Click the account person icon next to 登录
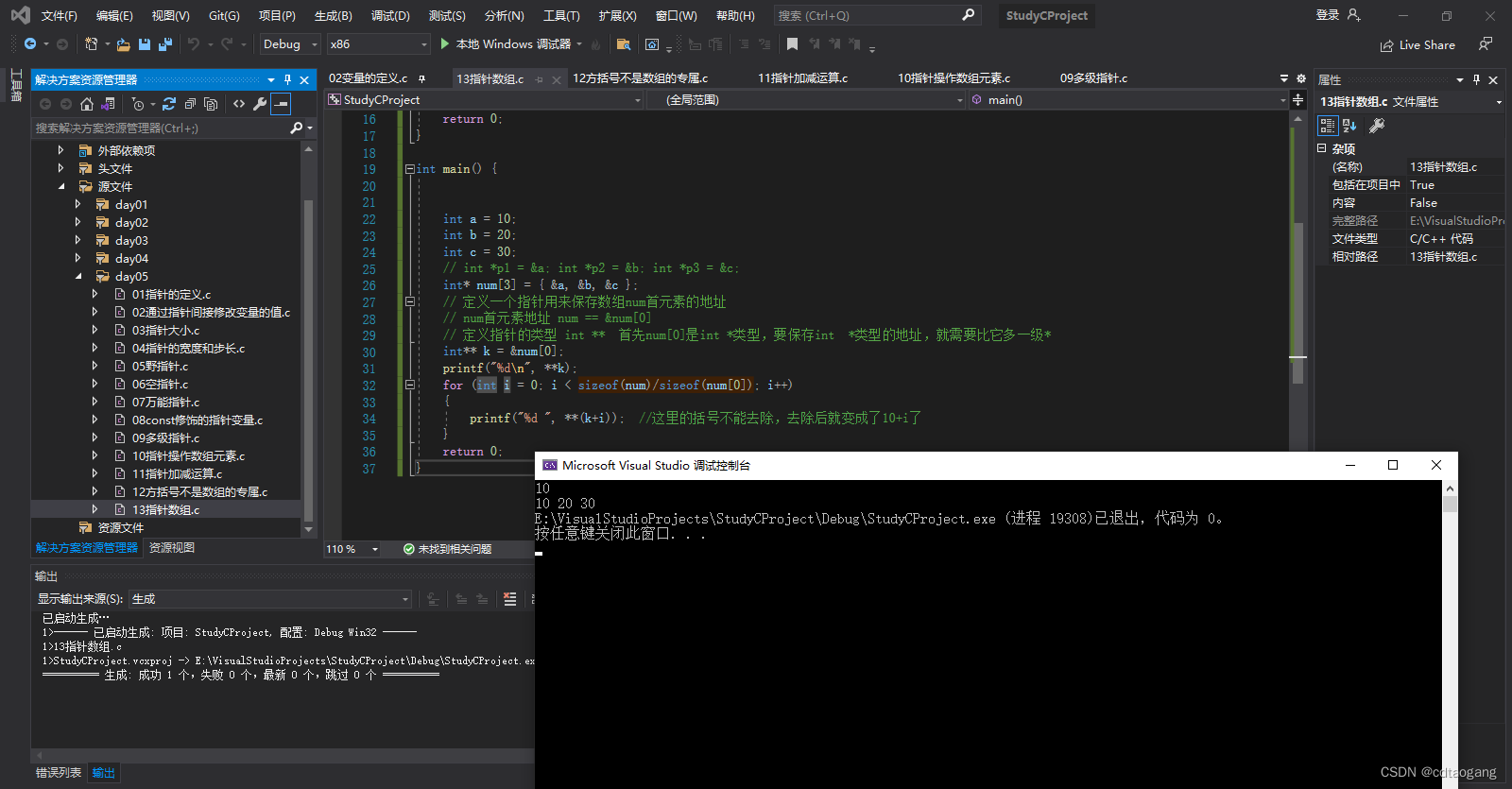 [x=1354, y=15]
